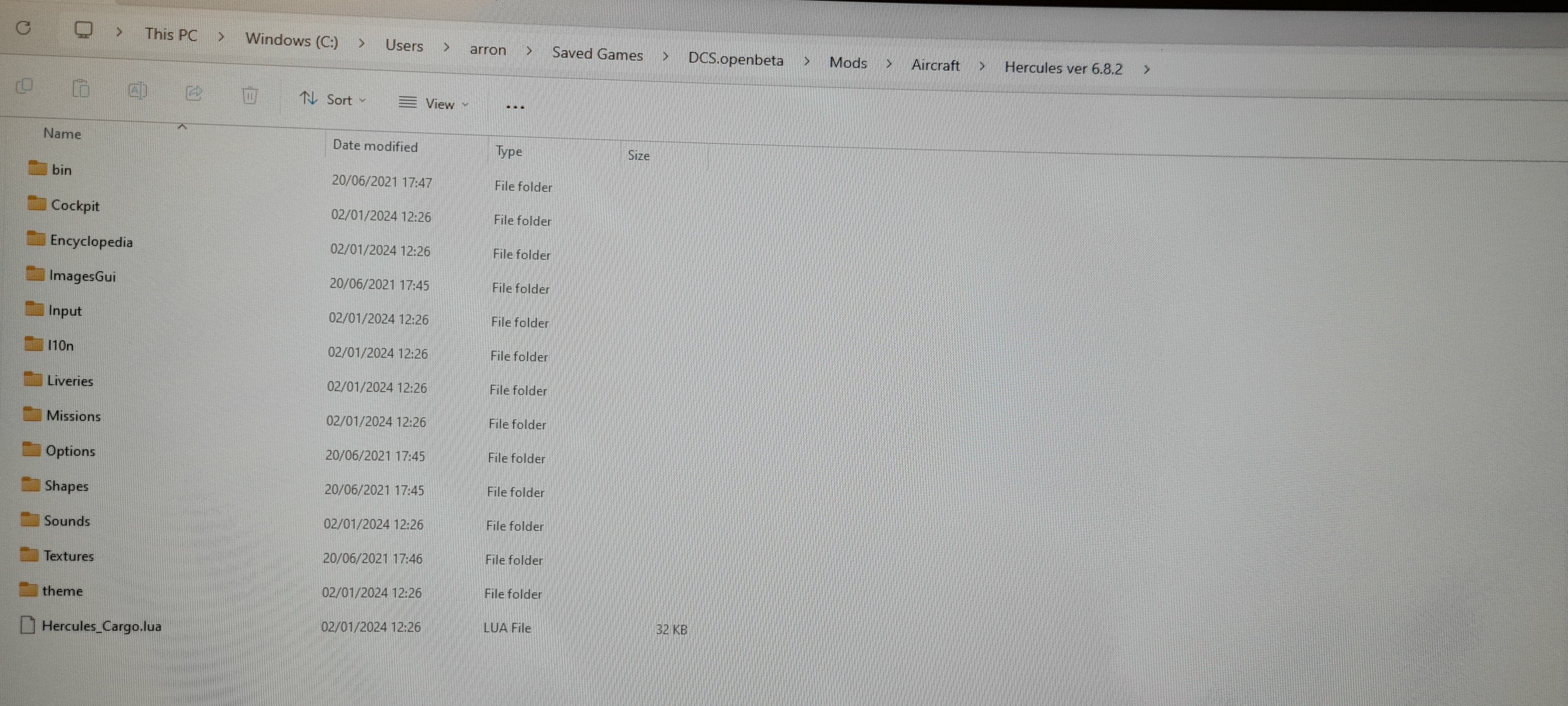1568x706 pixels.
Task: Click the Delete trash icon
Action: coord(250,96)
